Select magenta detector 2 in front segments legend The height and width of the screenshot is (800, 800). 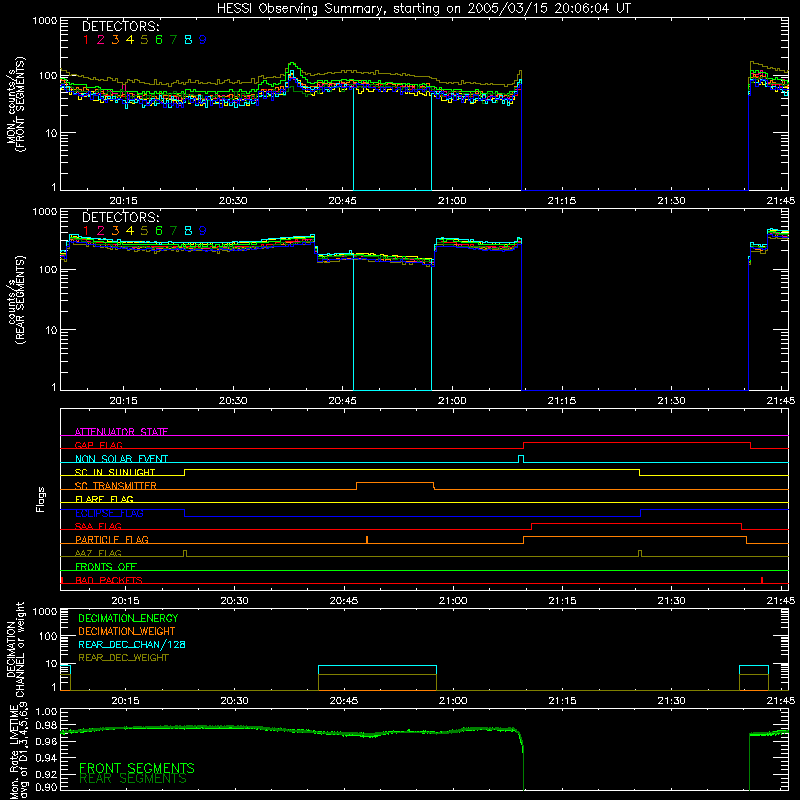click(x=101, y=40)
